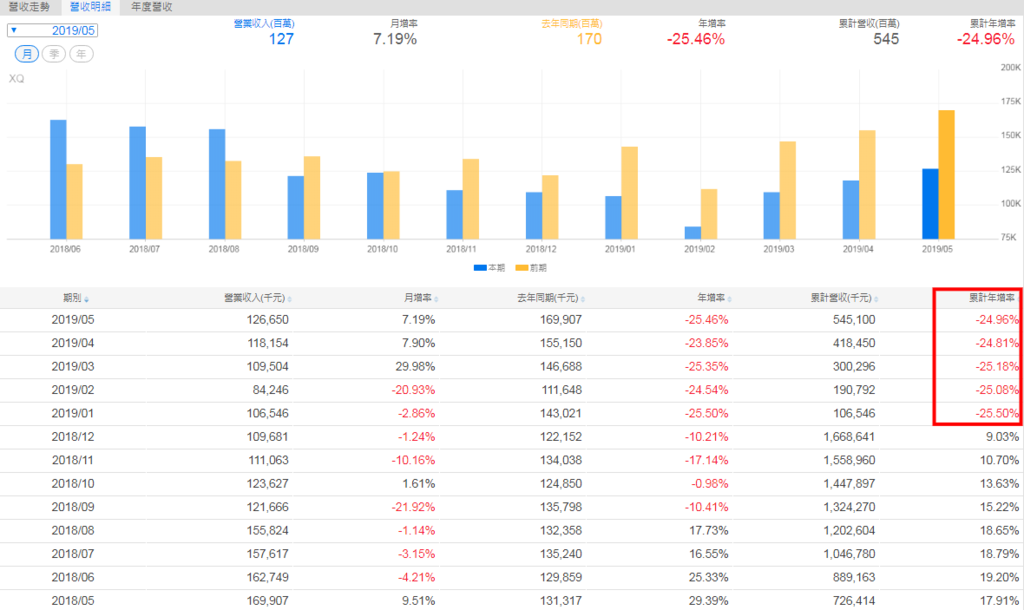Viewport: 1024px width, 610px height.
Task: Select the 2018/12 row period cell
Action: [72, 437]
